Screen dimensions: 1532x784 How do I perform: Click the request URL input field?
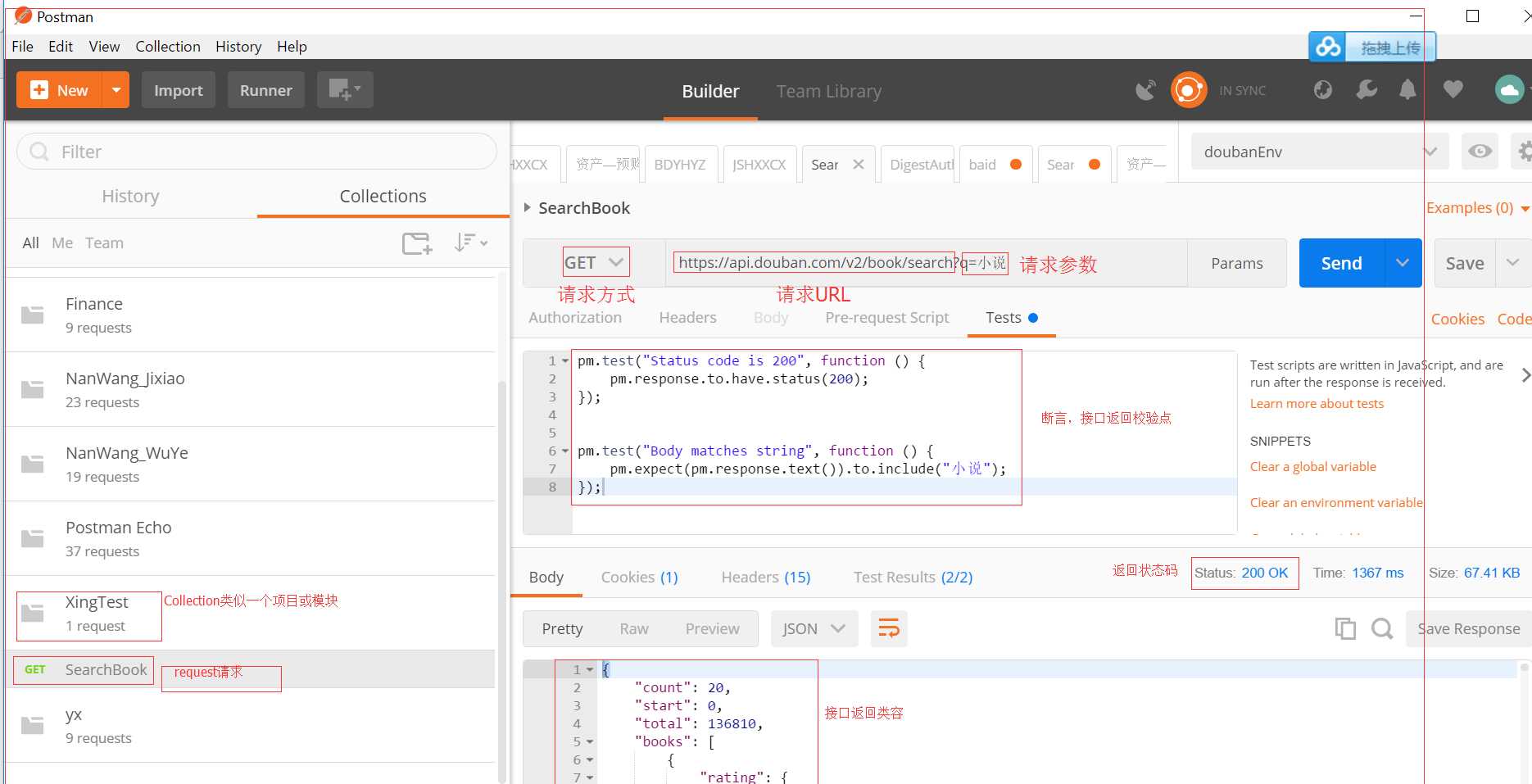tap(926, 263)
